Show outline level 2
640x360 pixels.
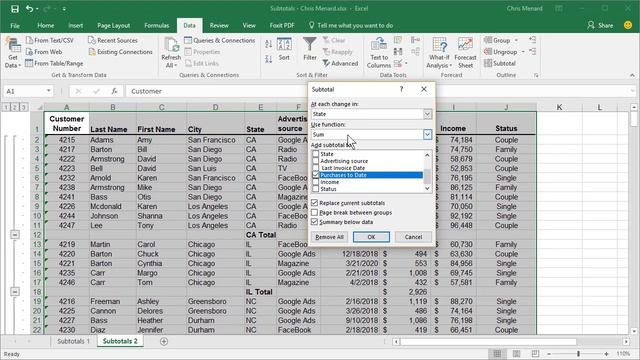coord(15,107)
